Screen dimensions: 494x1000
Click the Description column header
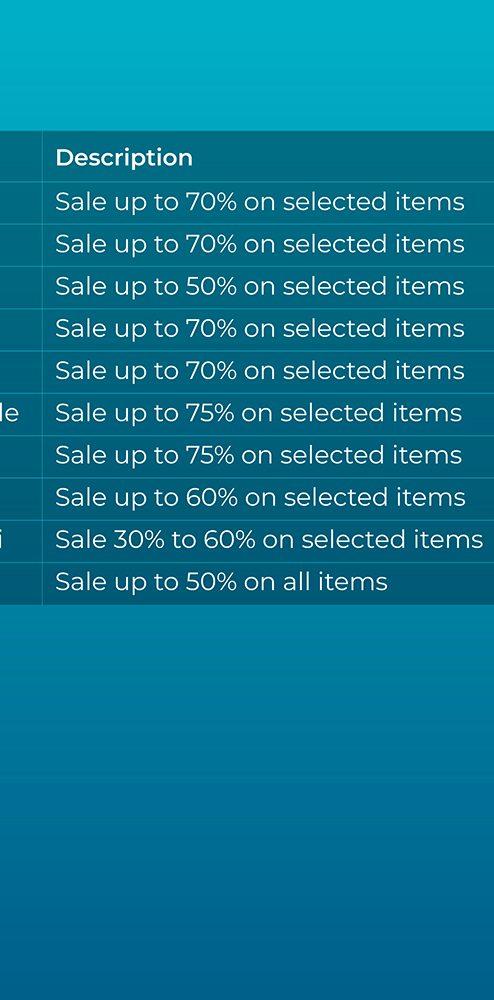coord(124,158)
